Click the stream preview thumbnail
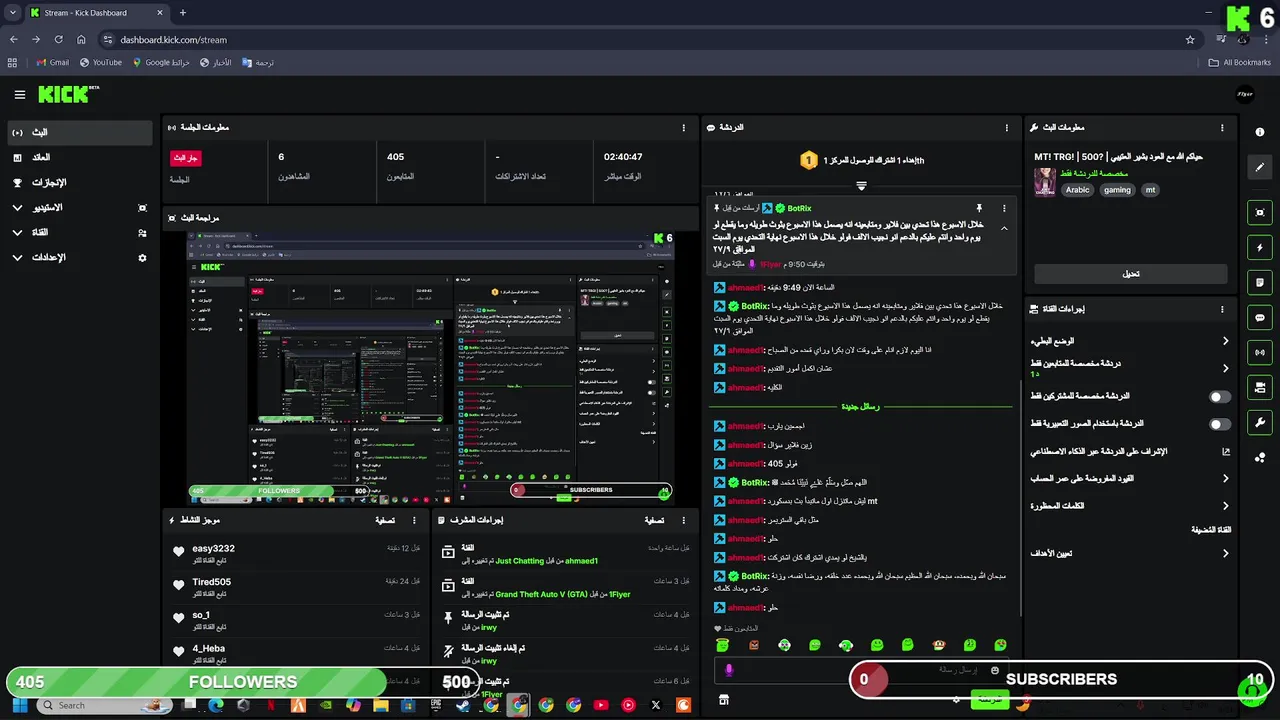The image size is (1280, 720). [431, 367]
